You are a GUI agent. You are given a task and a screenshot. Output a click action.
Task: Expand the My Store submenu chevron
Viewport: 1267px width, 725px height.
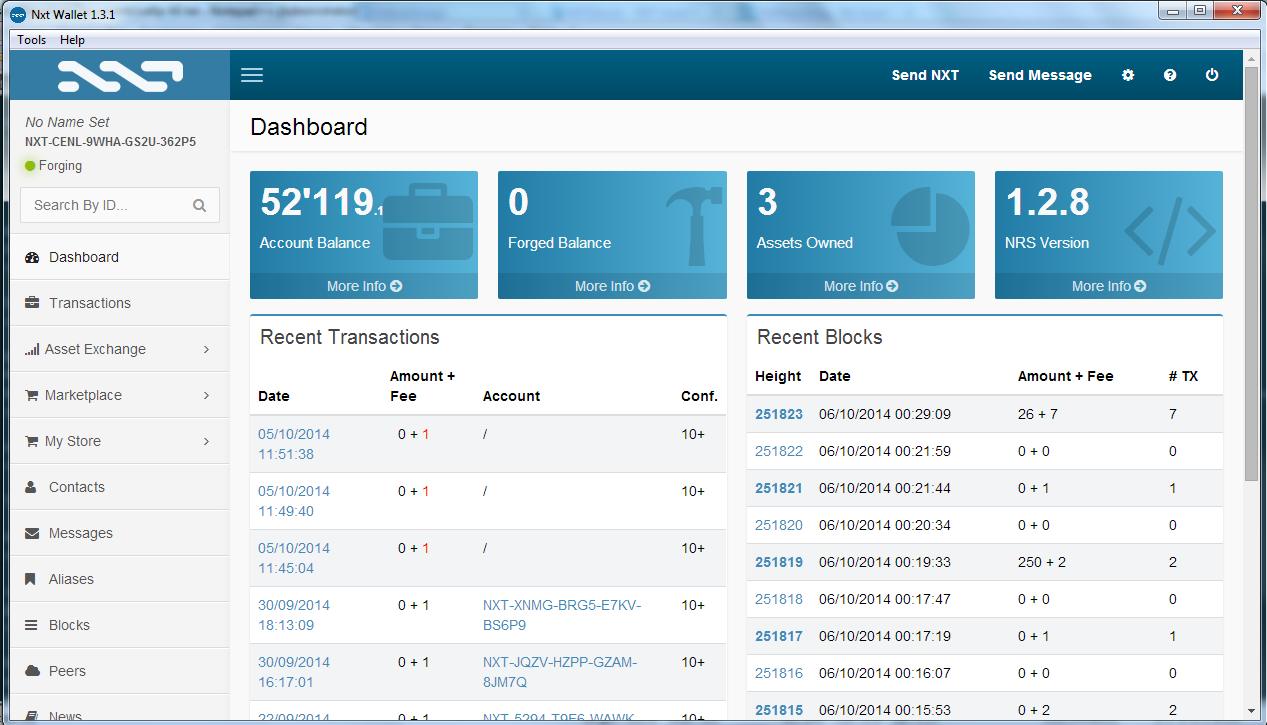tap(206, 441)
